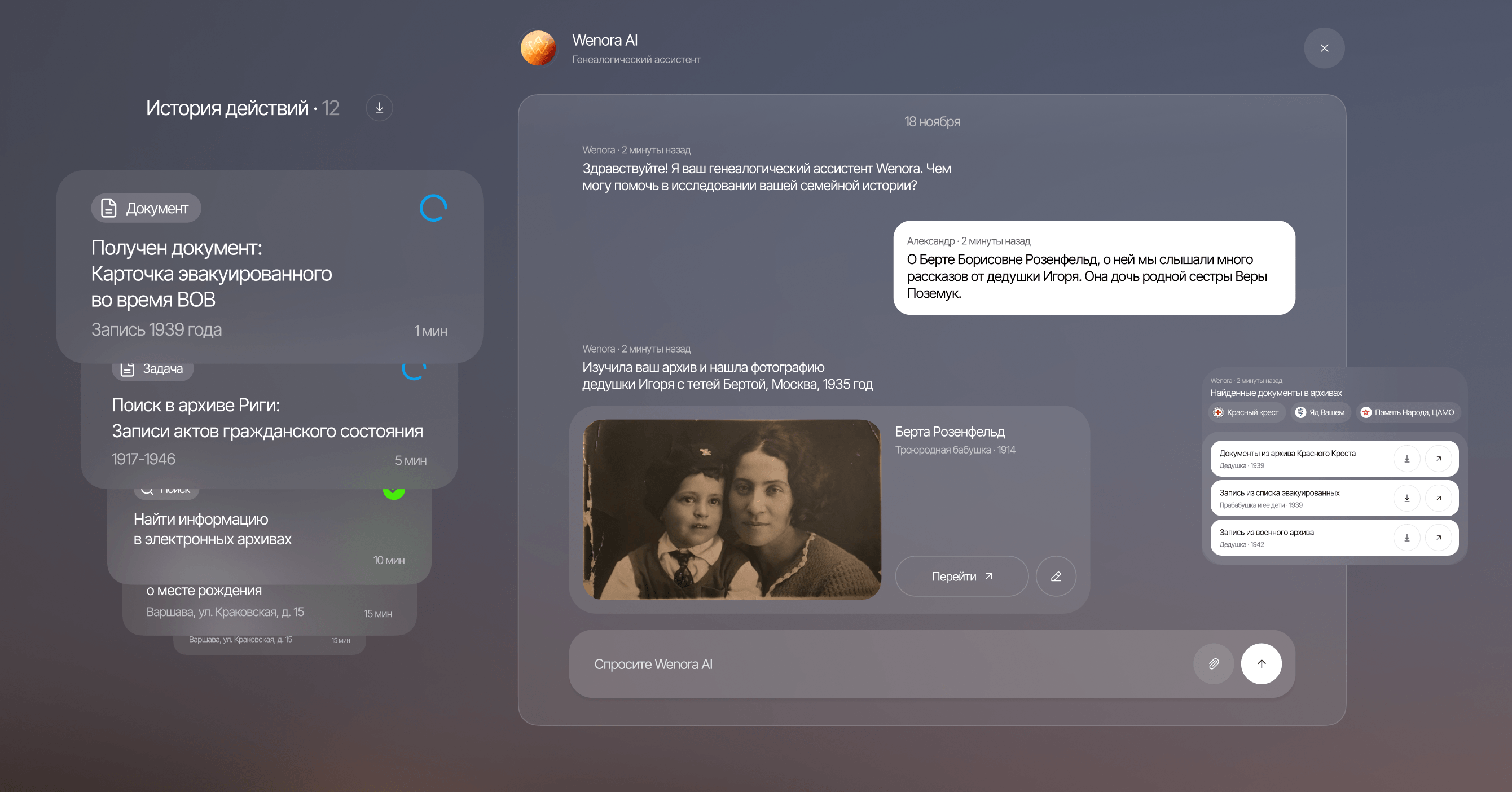Download the action history
The height and width of the screenshot is (792, 1512).
click(379, 108)
